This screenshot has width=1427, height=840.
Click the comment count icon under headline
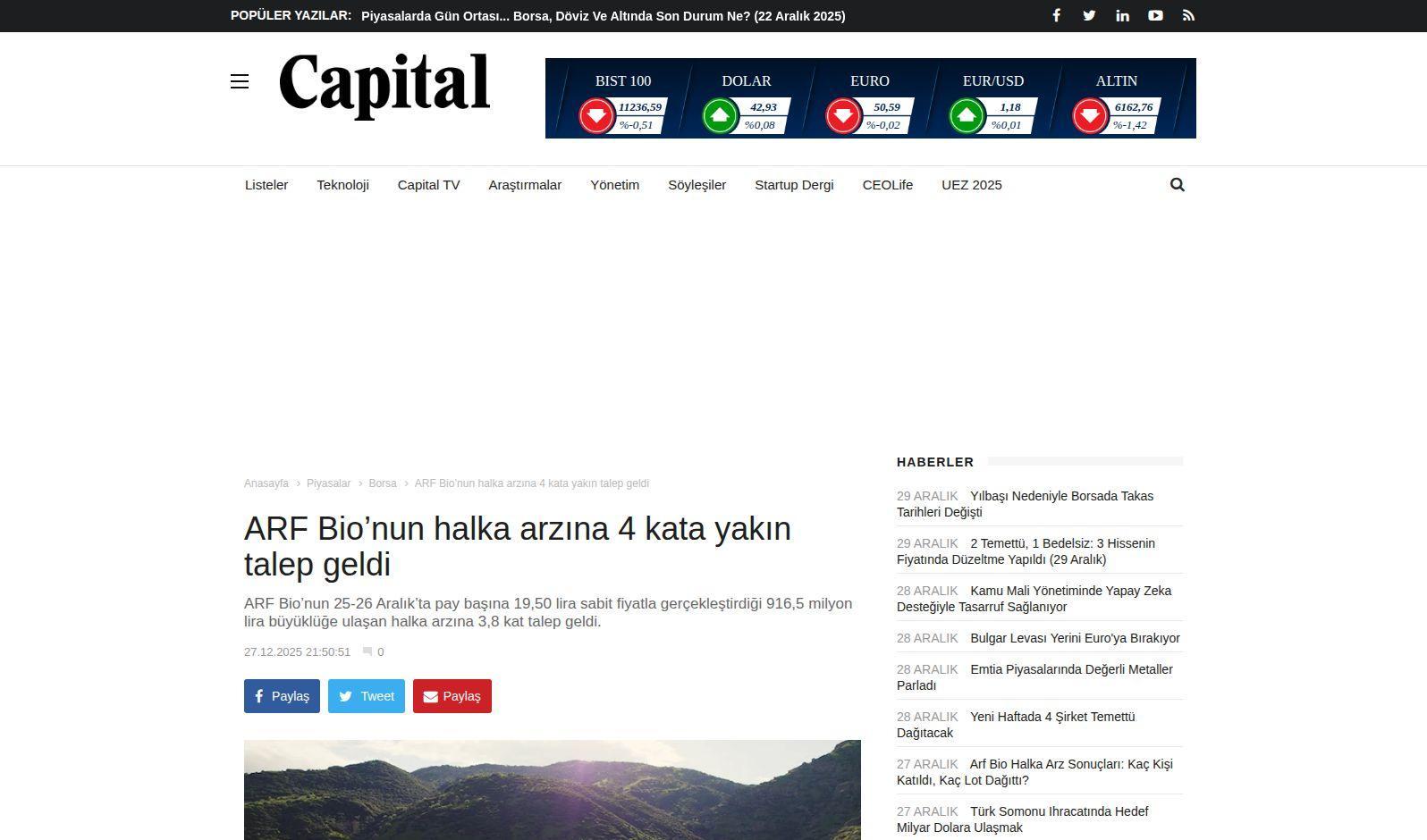[367, 652]
